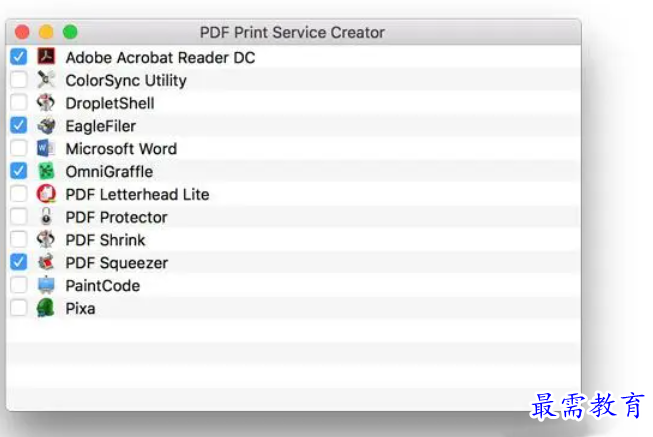Click the Adobe Acrobat Reader DC icon
The width and height of the screenshot is (653, 437).
46,56
